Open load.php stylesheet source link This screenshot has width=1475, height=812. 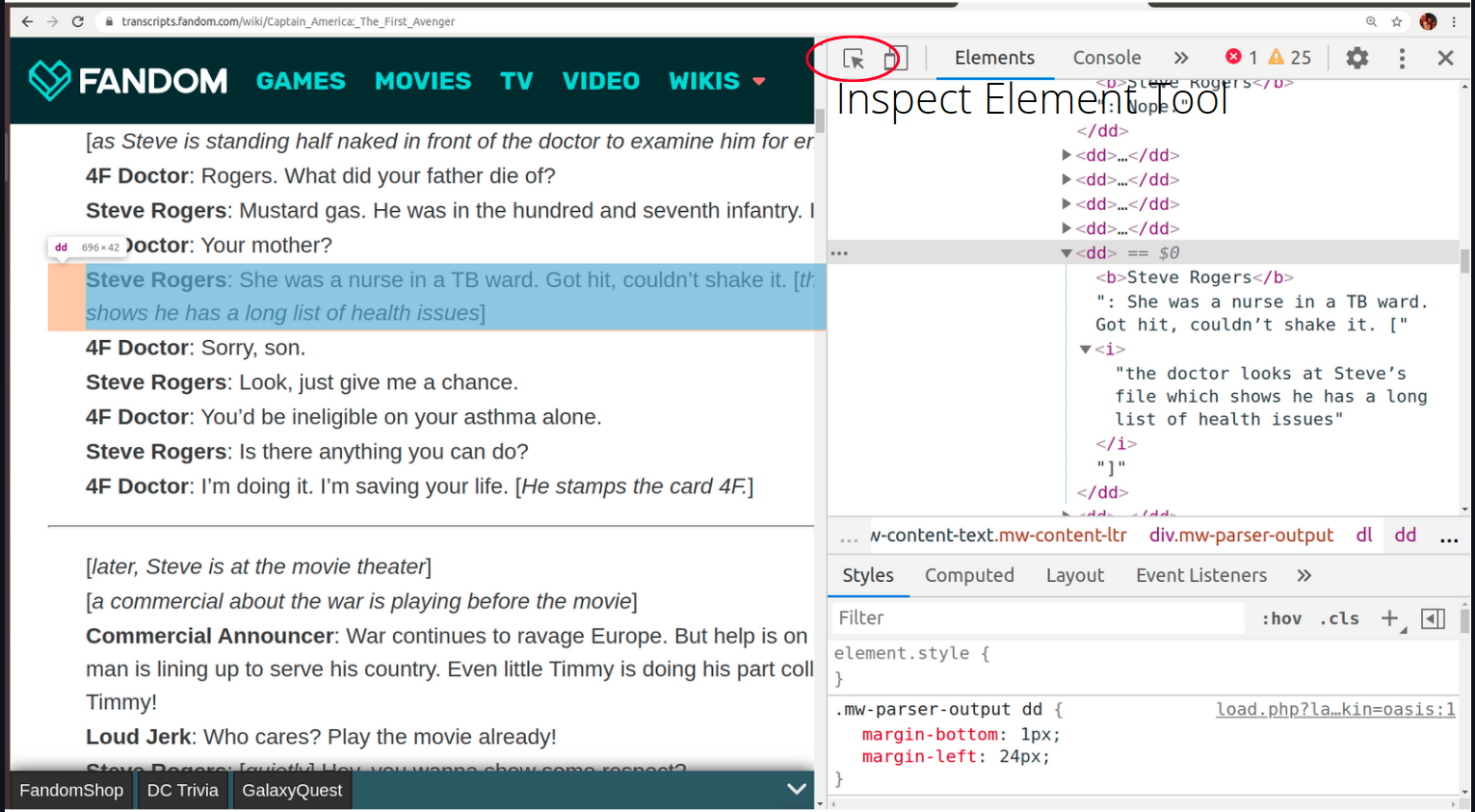(x=1335, y=710)
